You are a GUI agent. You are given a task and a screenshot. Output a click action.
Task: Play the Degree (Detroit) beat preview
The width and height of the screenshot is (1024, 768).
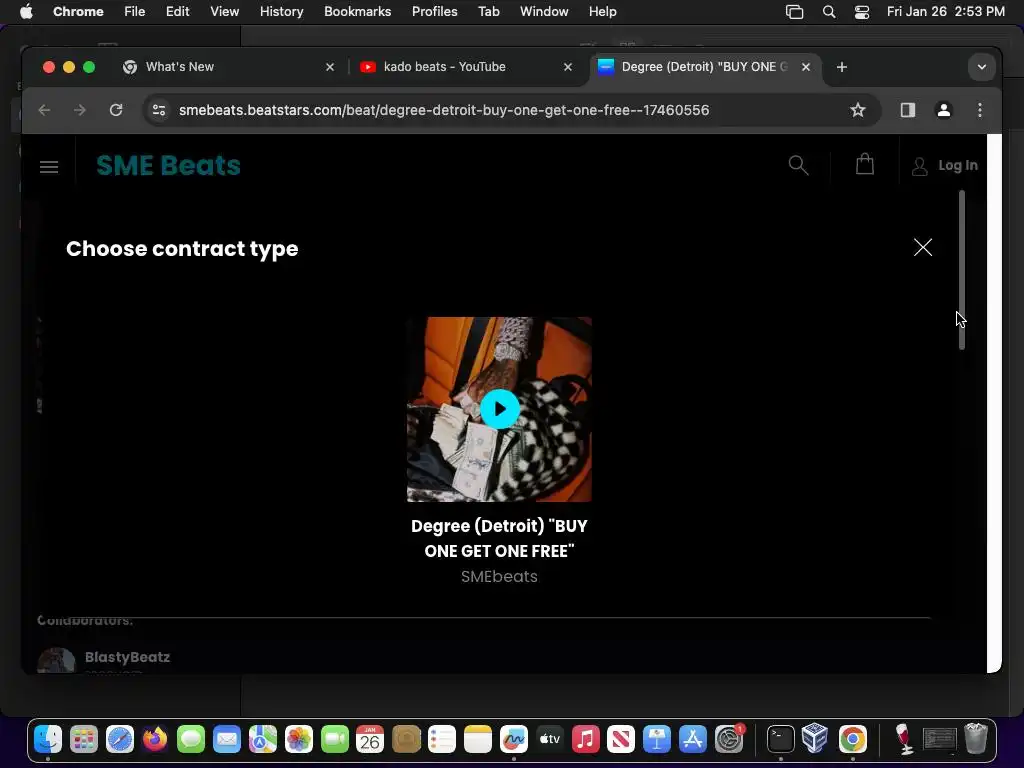coord(500,409)
